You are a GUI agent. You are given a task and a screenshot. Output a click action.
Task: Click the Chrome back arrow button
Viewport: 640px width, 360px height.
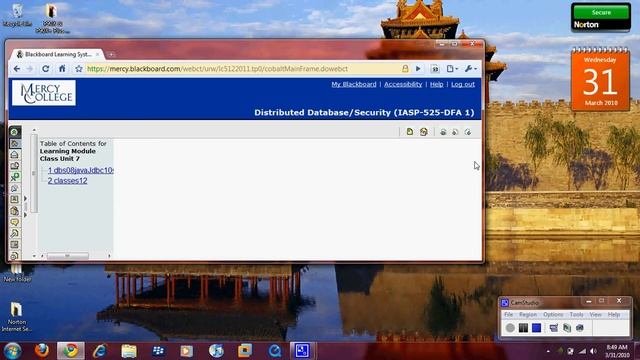pos(17,69)
